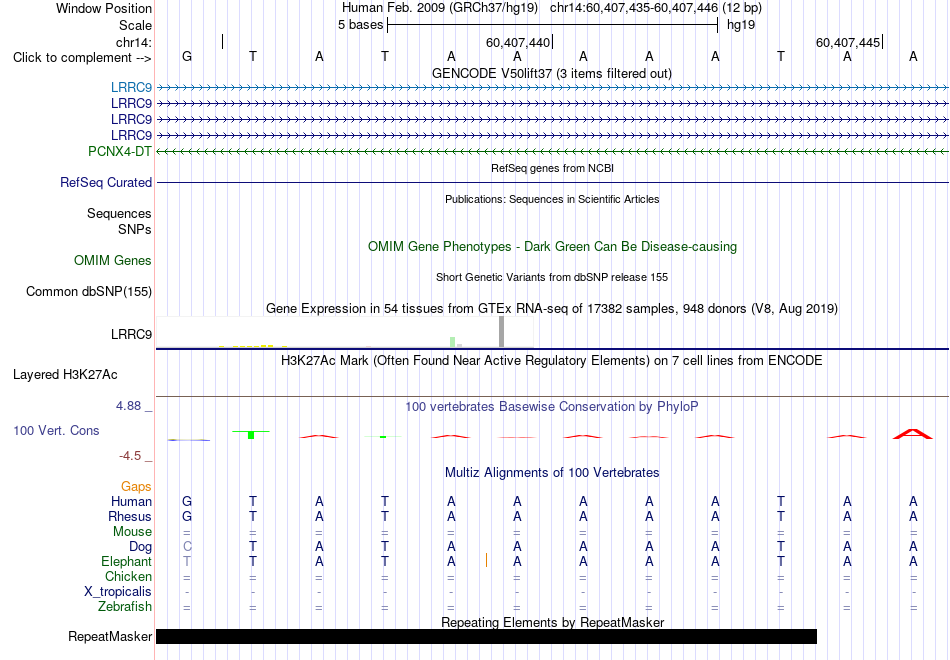The width and height of the screenshot is (950, 660).
Task: Select the "Chicken" alignment row label
Action: [x=128, y=576]
